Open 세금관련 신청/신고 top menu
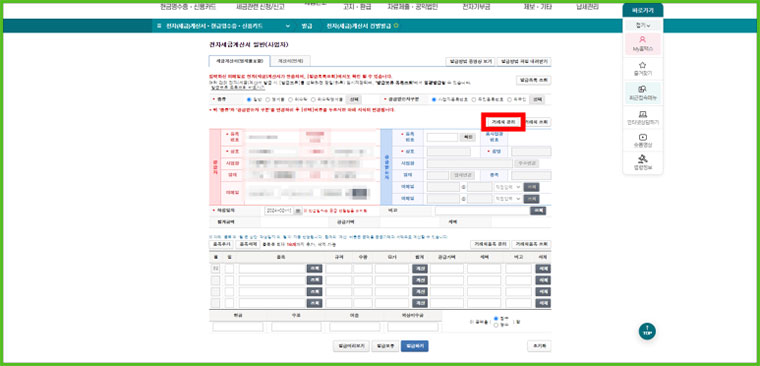The width and height of the screenshot is (760, 366). 260,7
